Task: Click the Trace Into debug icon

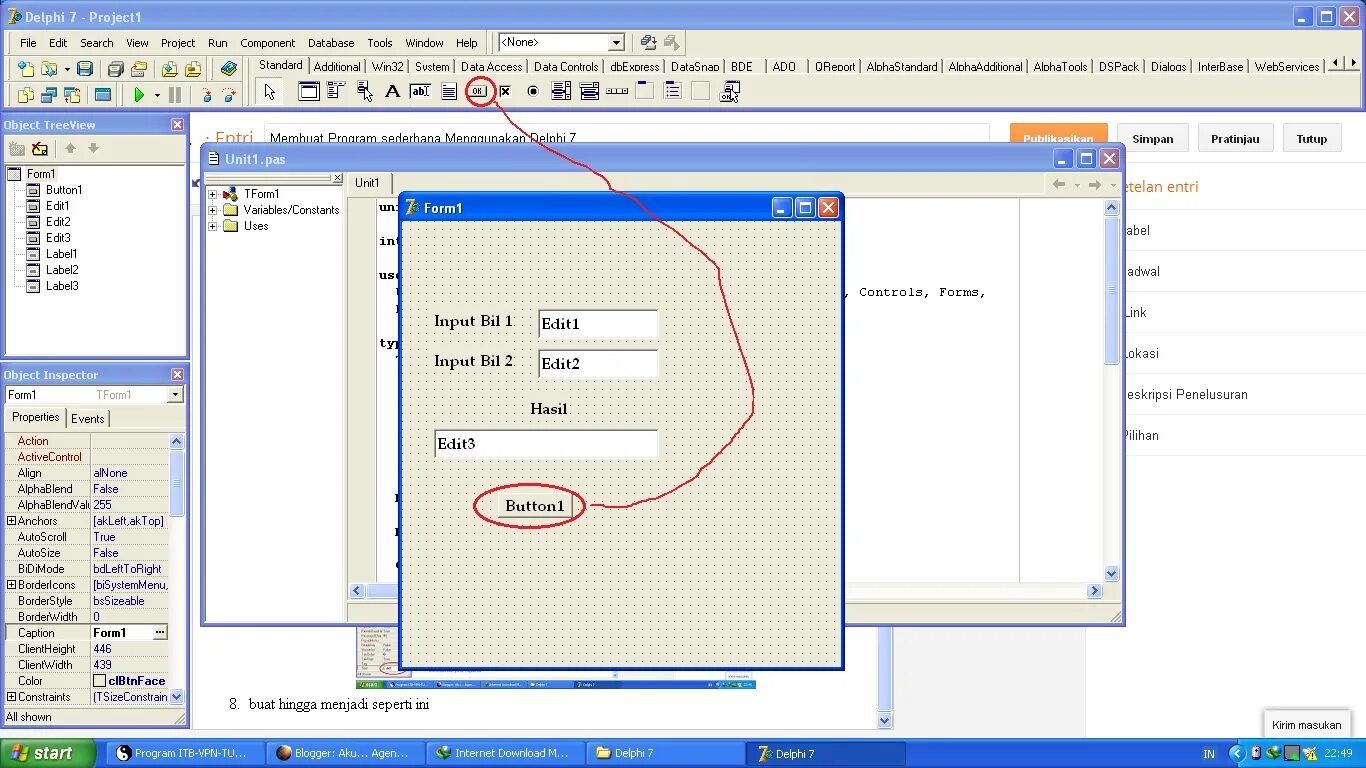Action: click(x=207, y=95)
